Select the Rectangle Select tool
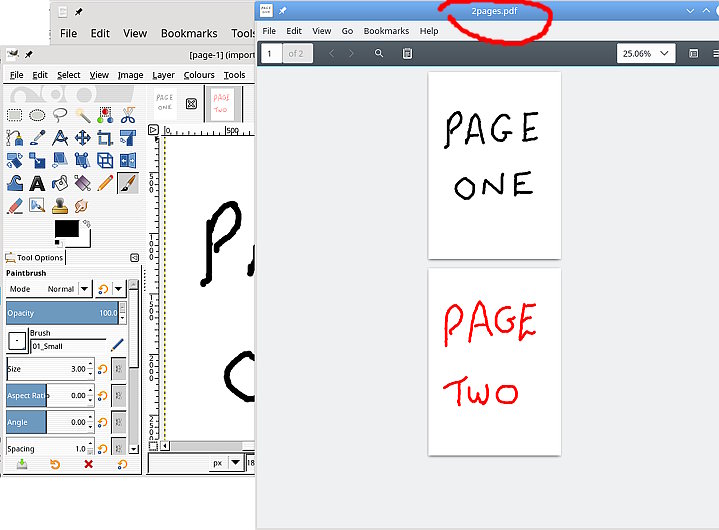The height and width of the screenshot is (530, 719). click(x=14, y=115)
